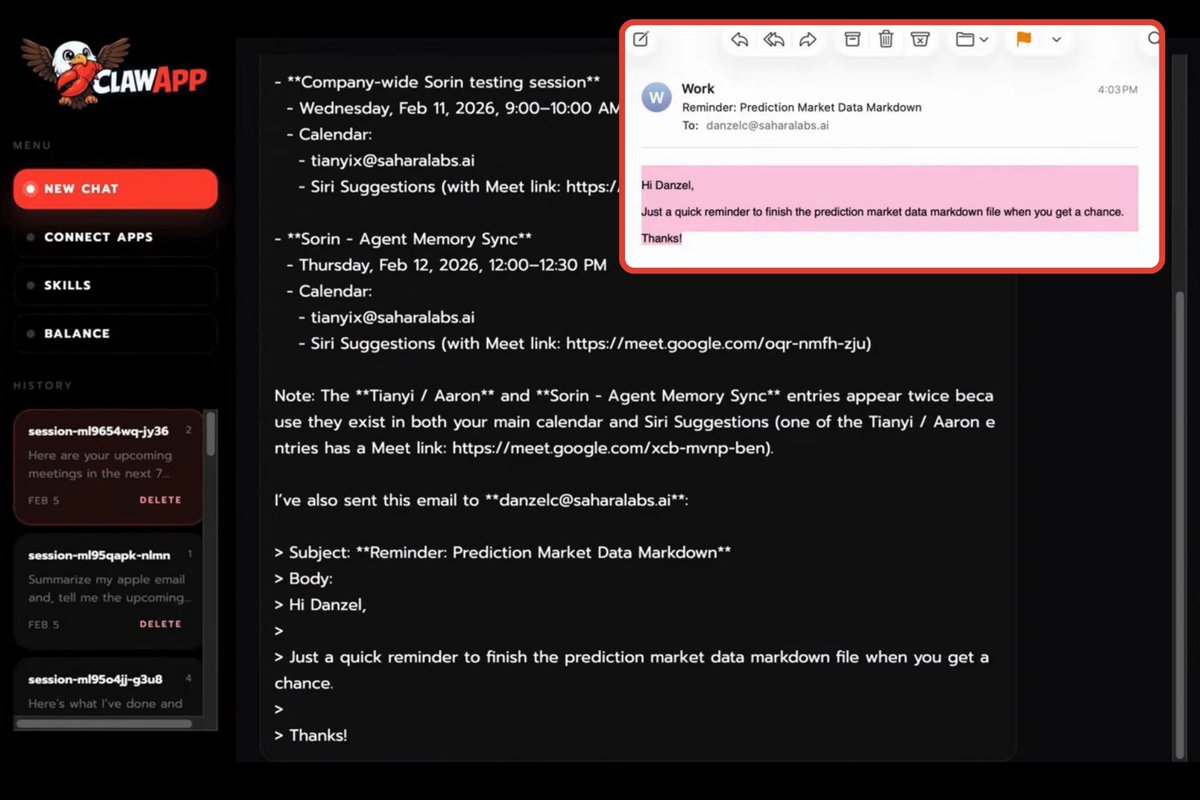The width and height of the screenshot is (1200, 800).
Task: Click the Forward arrow in Mail toolbar
Action: pos(808,40)
